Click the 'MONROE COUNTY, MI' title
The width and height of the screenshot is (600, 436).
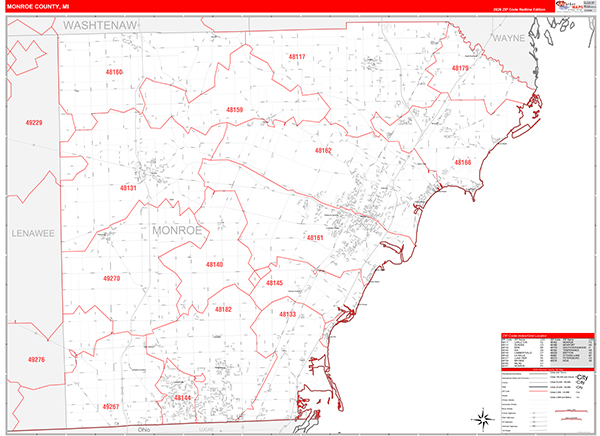(x=38, y=7)
